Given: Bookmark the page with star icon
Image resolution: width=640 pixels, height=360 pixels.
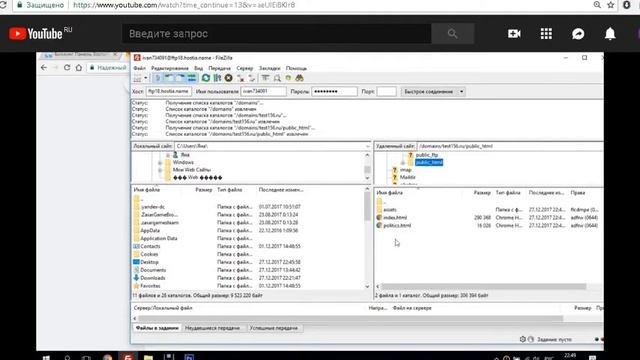Looking at the screenshot, I should [x=611, y=5].
